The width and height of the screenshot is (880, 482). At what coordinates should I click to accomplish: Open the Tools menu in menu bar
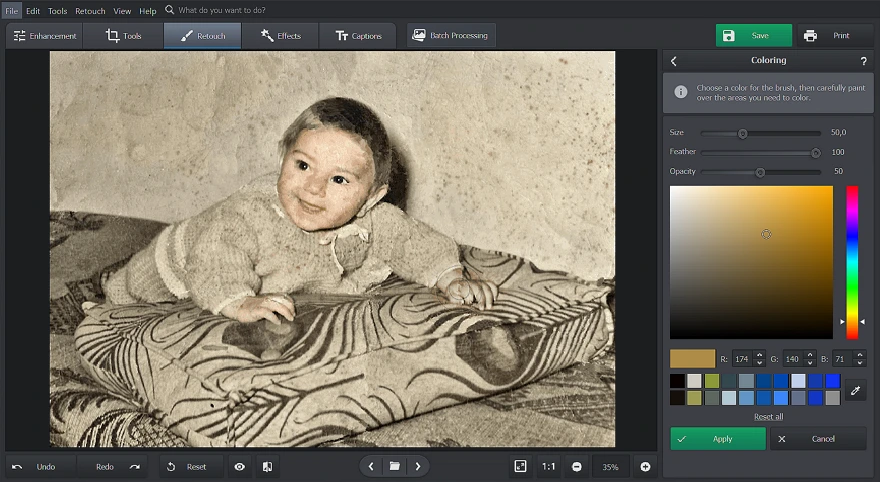[x=57, y=11]
